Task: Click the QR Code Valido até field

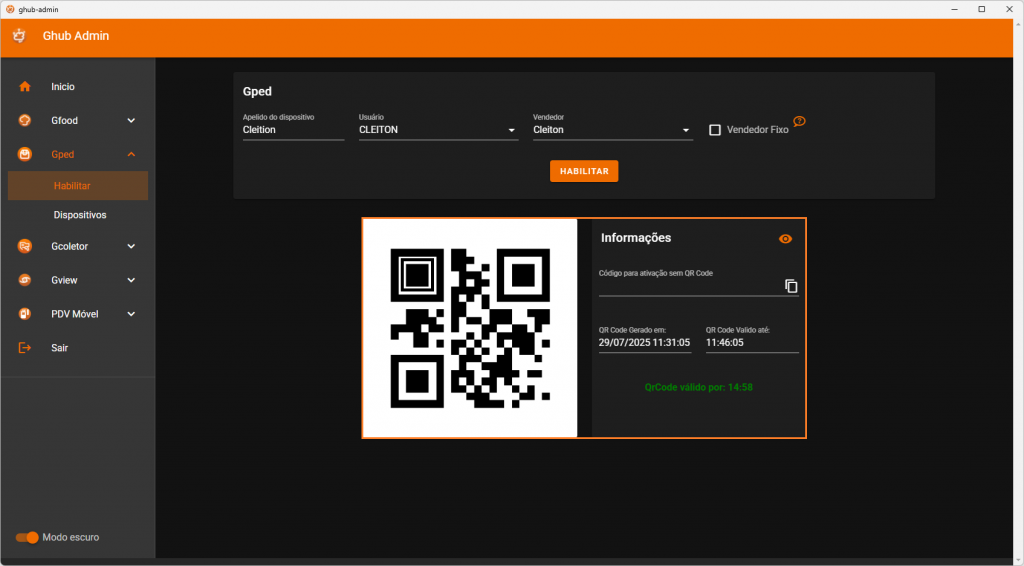Action: (752, 343)
